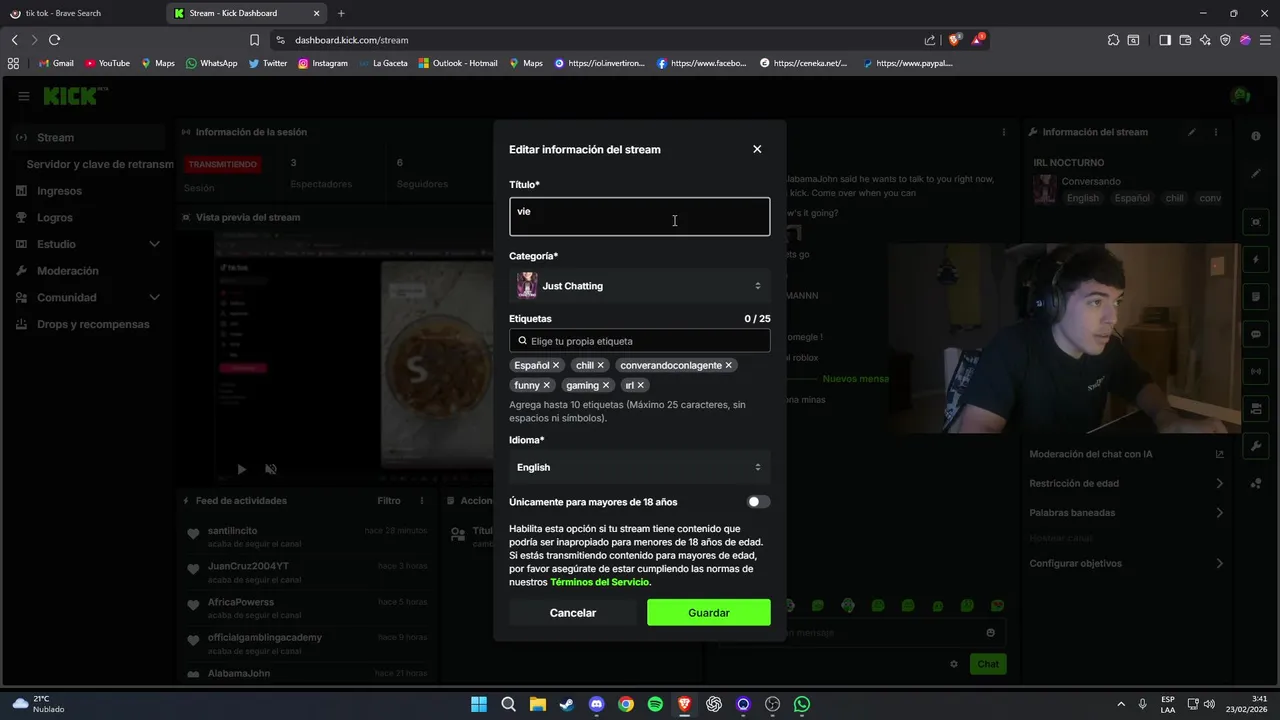Open chat settings gear icon
Image resolution: width=1280 pixels, height=720 pixels.
[x=954, y=664]
